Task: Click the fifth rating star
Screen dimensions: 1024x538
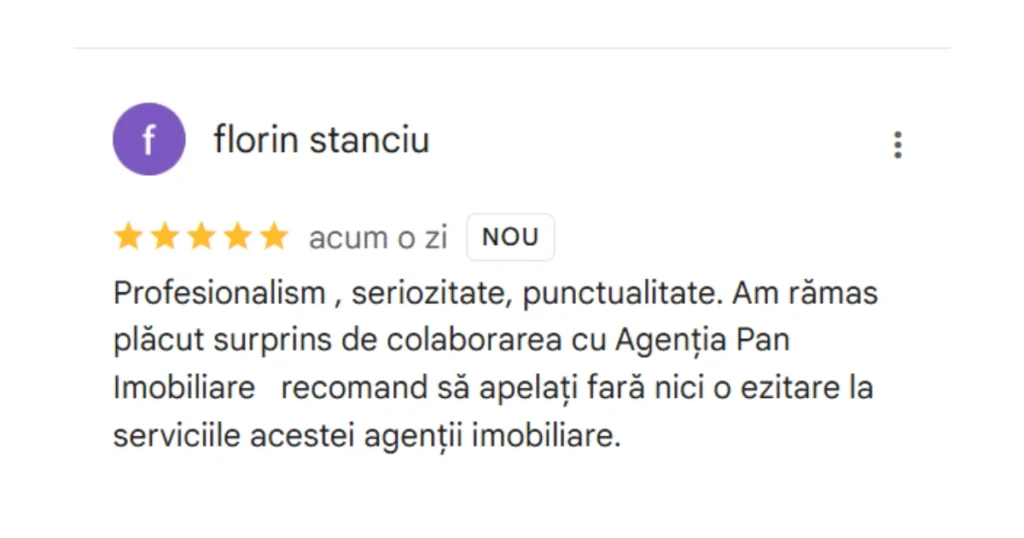Action: [x=272, y=237]
